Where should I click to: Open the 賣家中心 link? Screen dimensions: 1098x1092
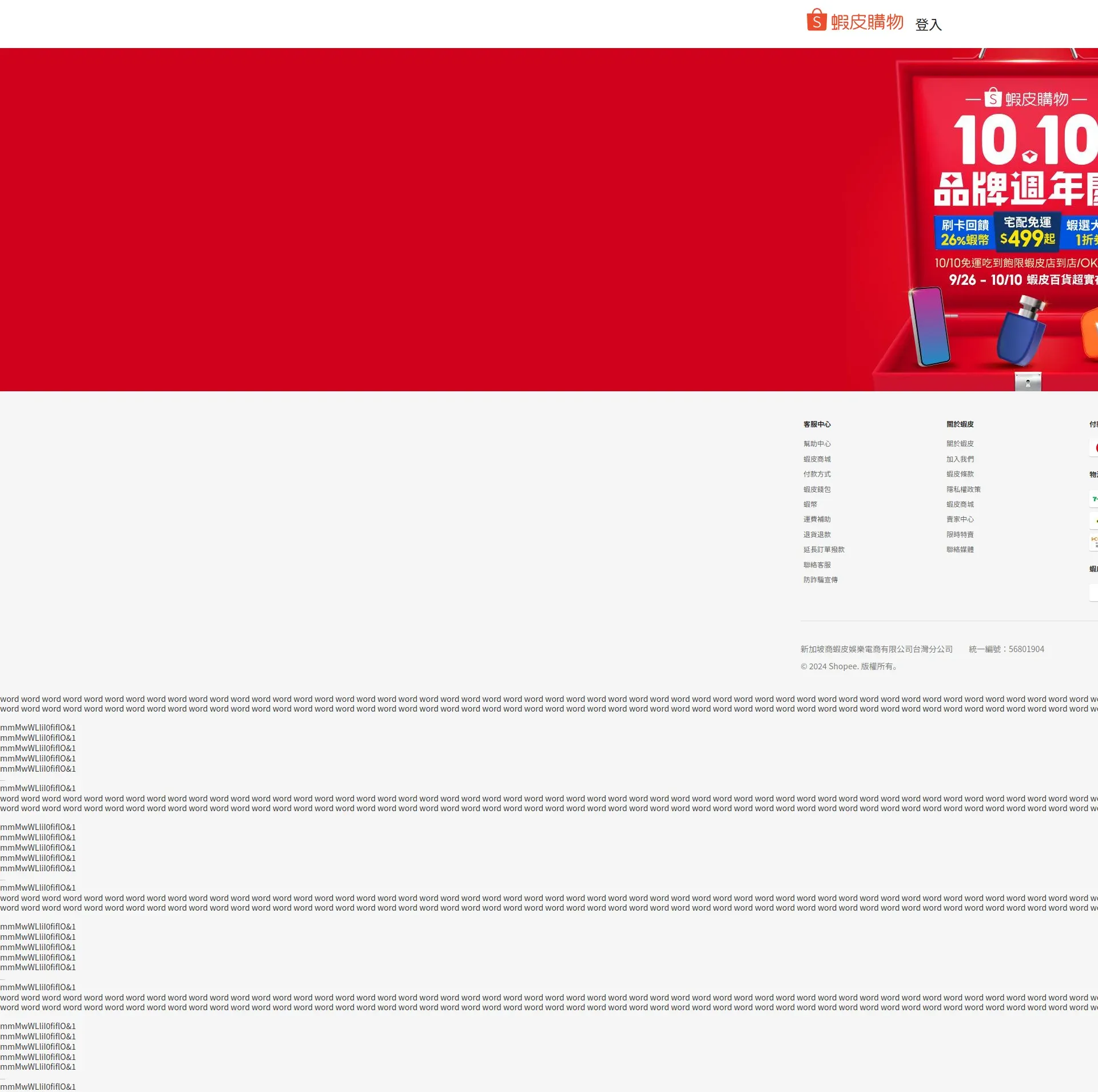[960, 519]
